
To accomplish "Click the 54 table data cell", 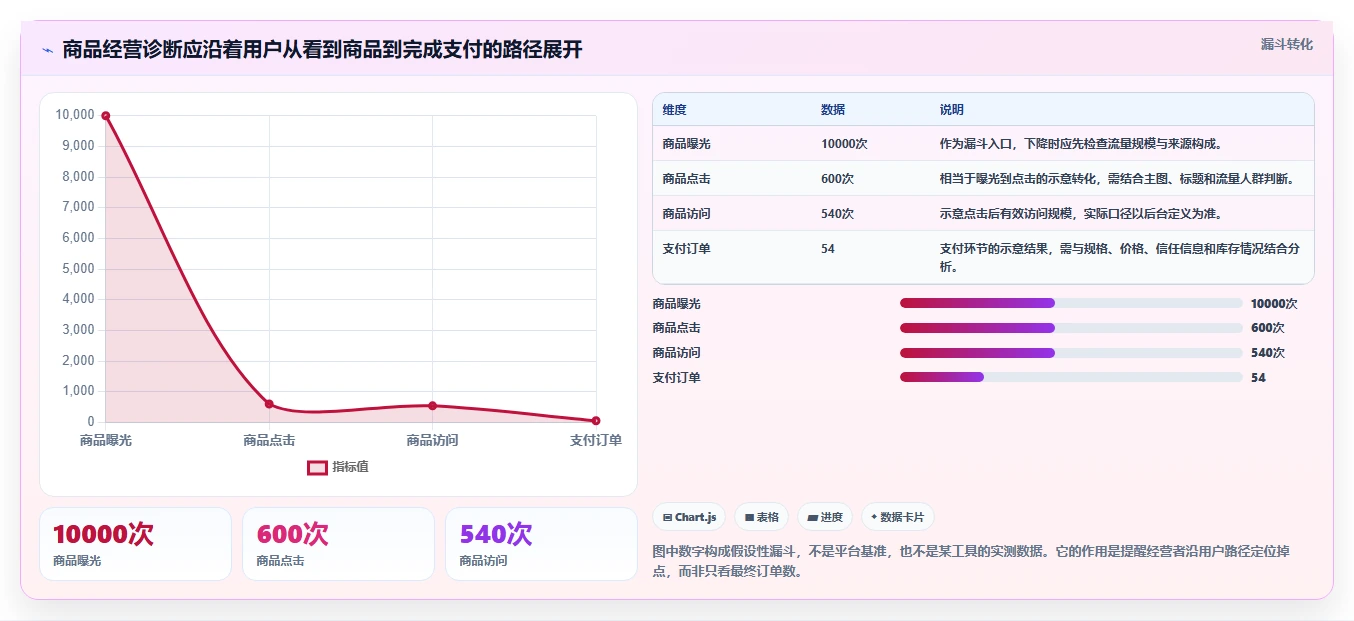I will pyautogui.click(x=828, y=249).
